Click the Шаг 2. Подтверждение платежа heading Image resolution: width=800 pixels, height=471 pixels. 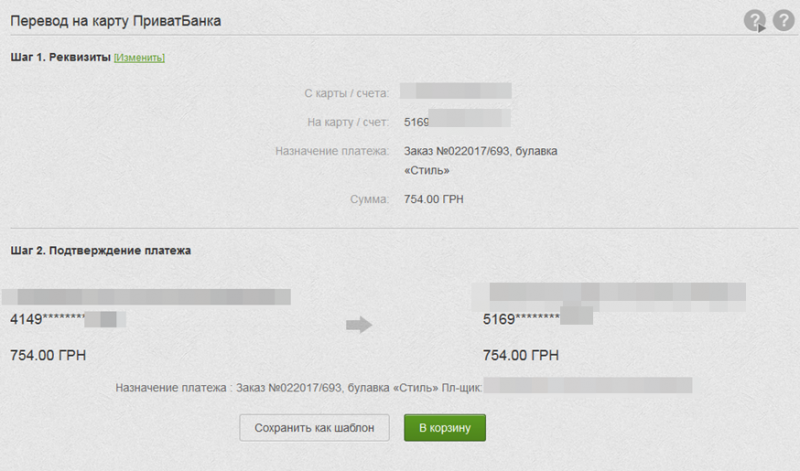coord(100,250)
